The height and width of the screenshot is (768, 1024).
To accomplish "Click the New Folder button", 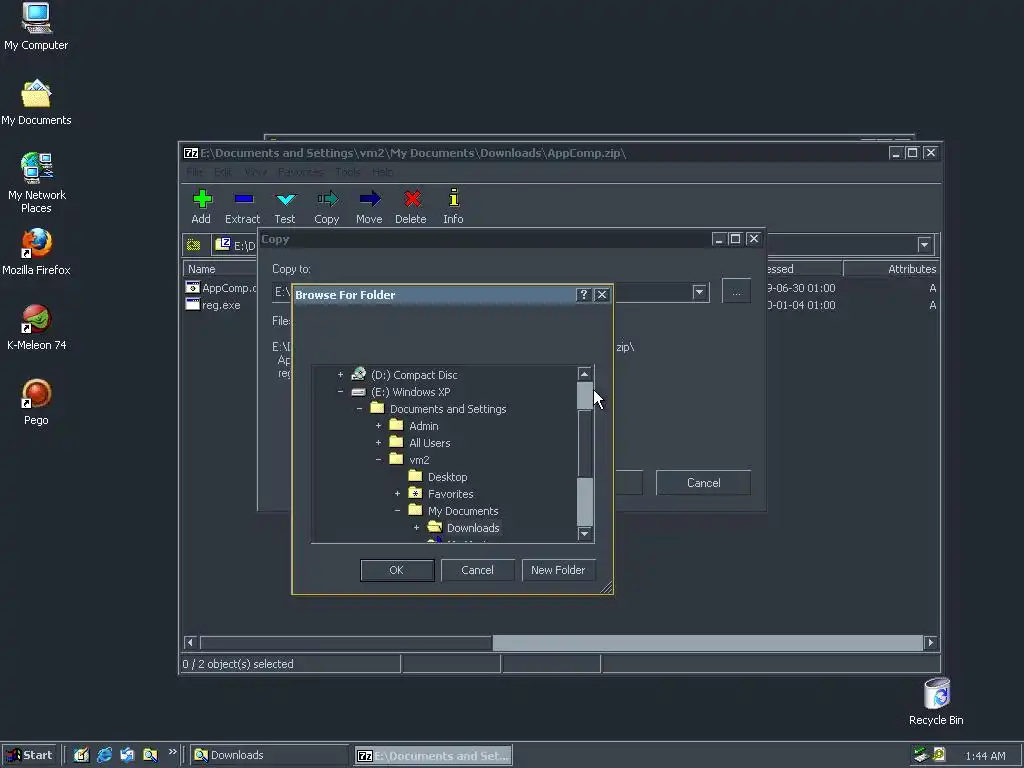I will (x=558, y=570).
